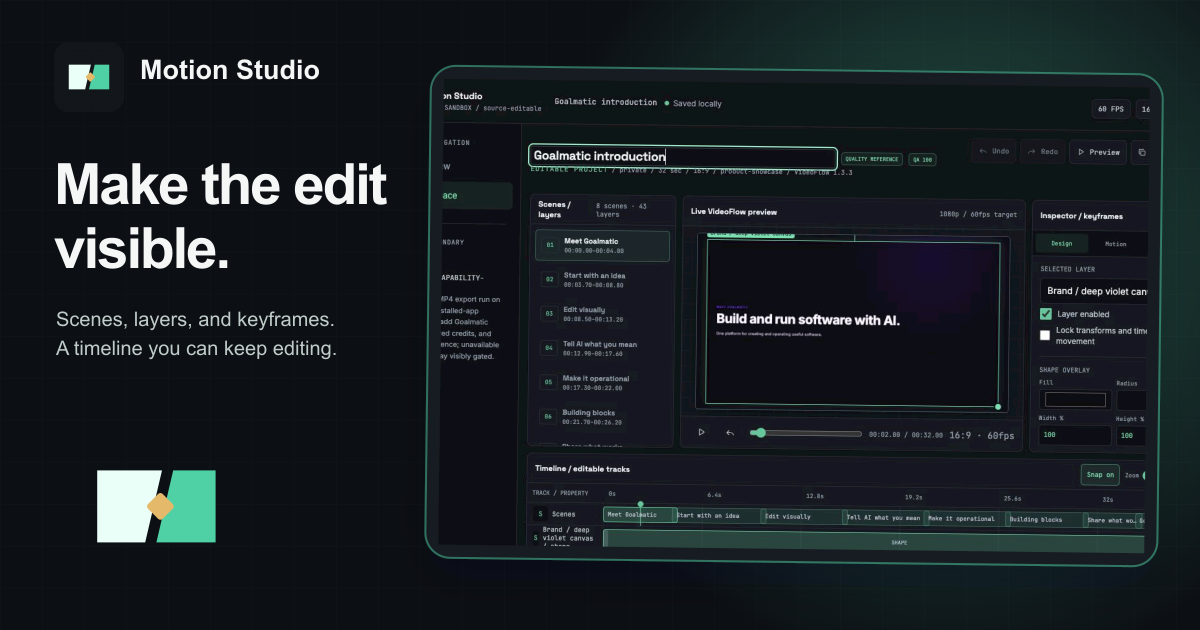Click the green corner handle on the preview frame
This screenshot has width=1200, height=630.
point(997,407)
